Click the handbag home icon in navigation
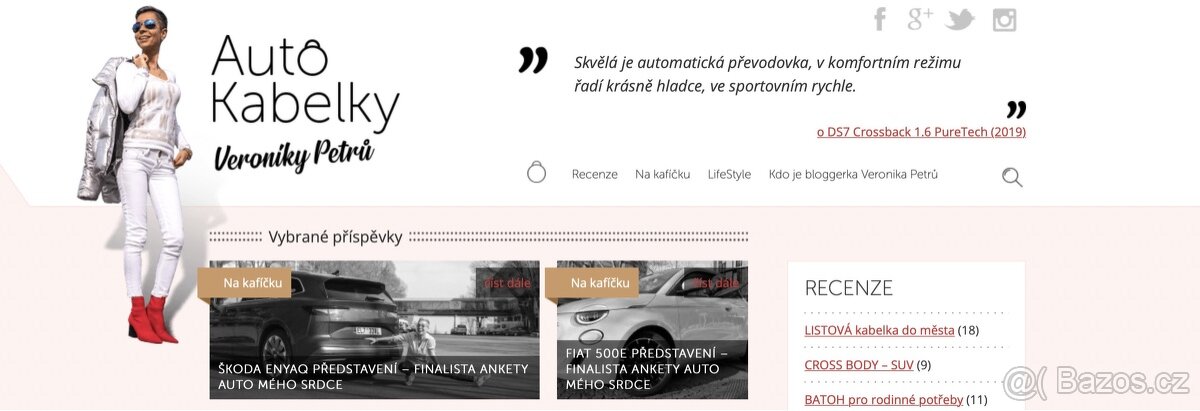The height and width of the screenshot is (411, 1200). pos(537,173)
